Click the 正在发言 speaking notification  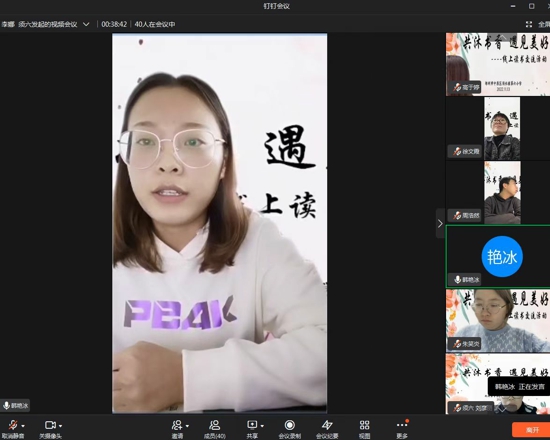tap(519, 387)
